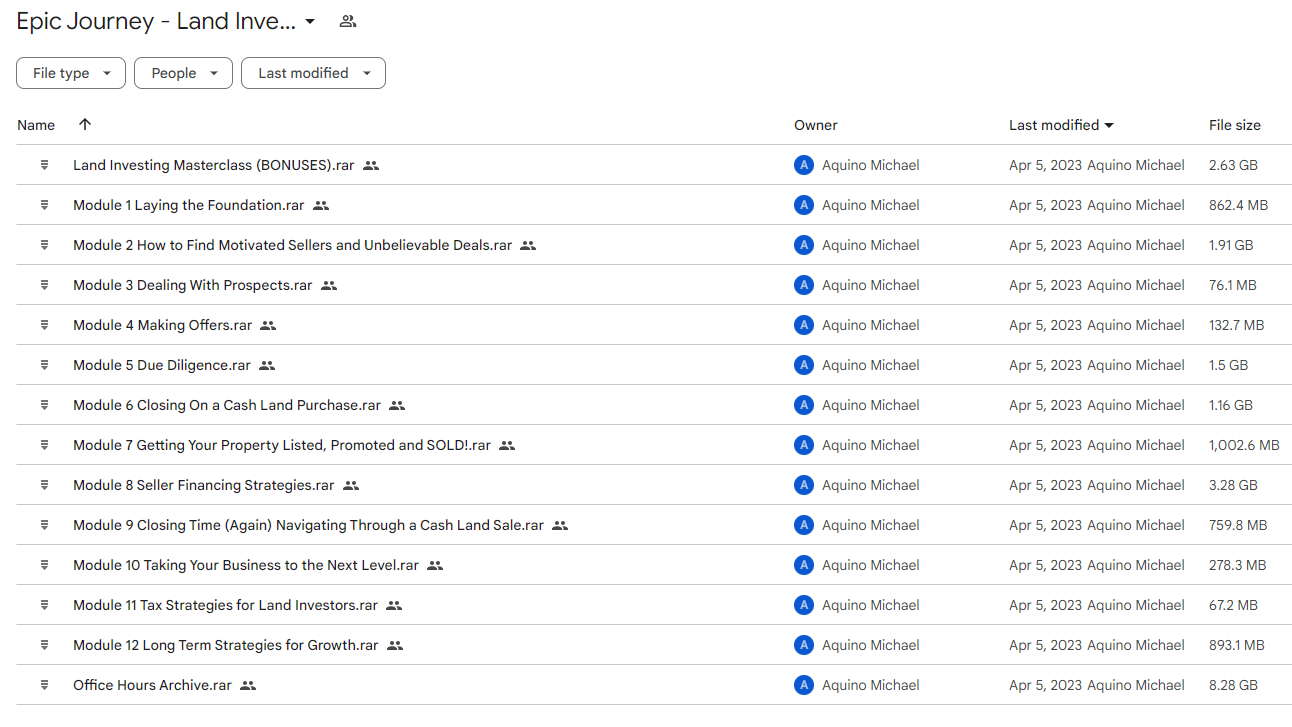Toggle the sort direction arrow next to Name
This screenshot has width=1292, height=727.
click(x=85, y=124)
